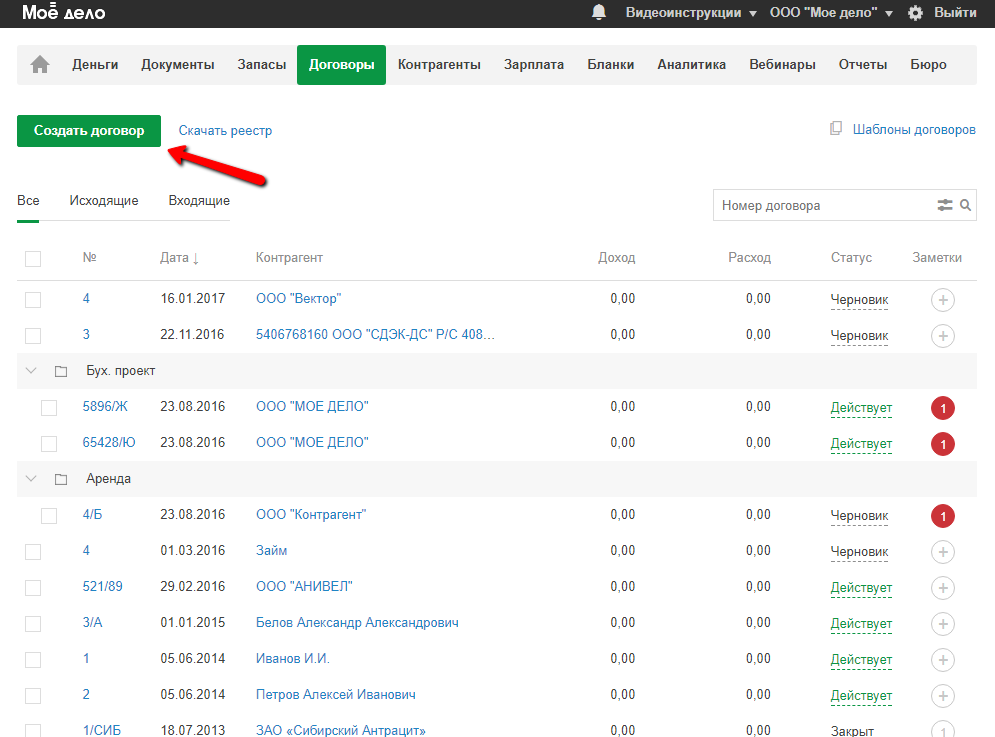Collapse the Бух. проект folder group
The height and width of the screenshot is (737, 995).
tap(31, 371)
